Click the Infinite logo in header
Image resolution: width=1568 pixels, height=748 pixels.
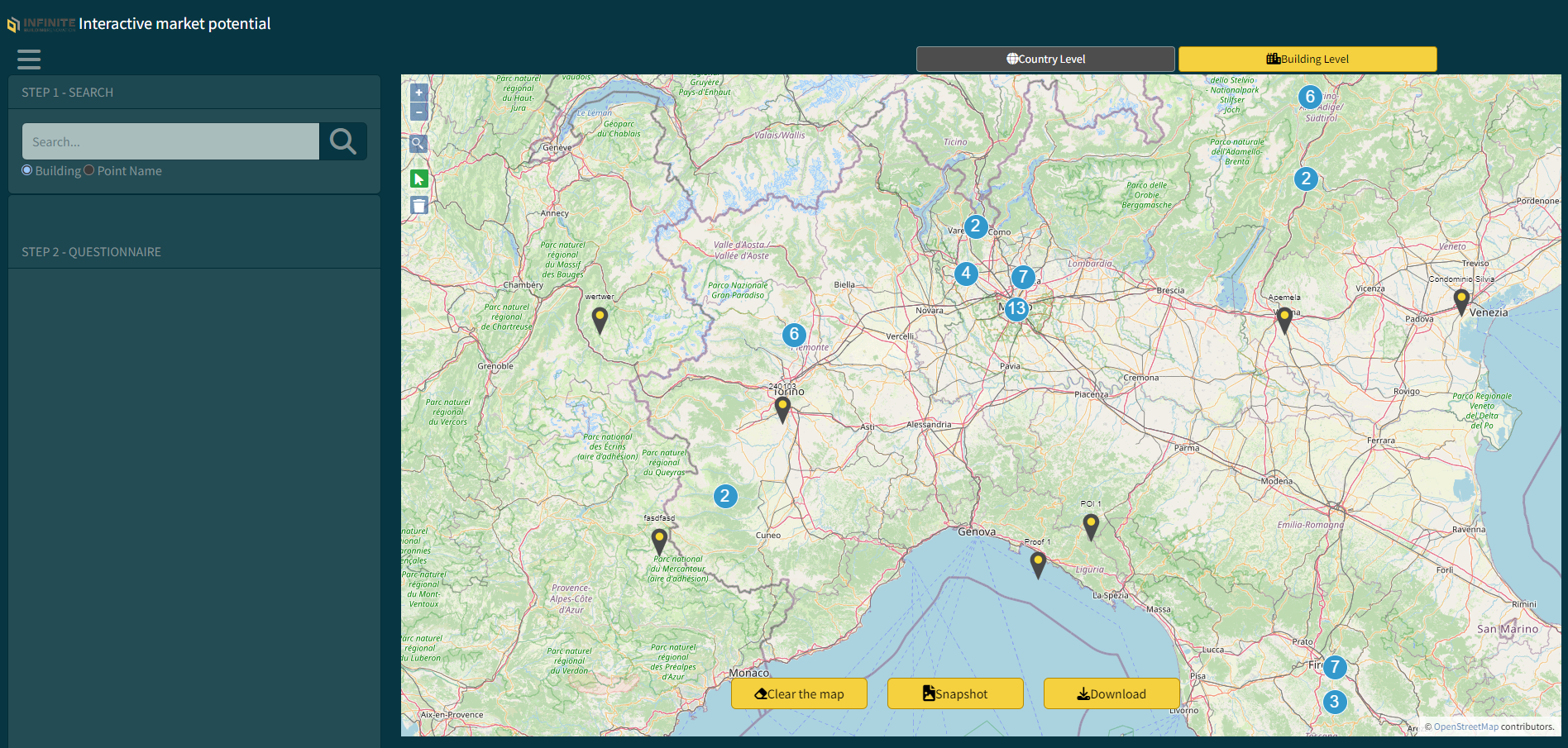[x=41, y=24]
